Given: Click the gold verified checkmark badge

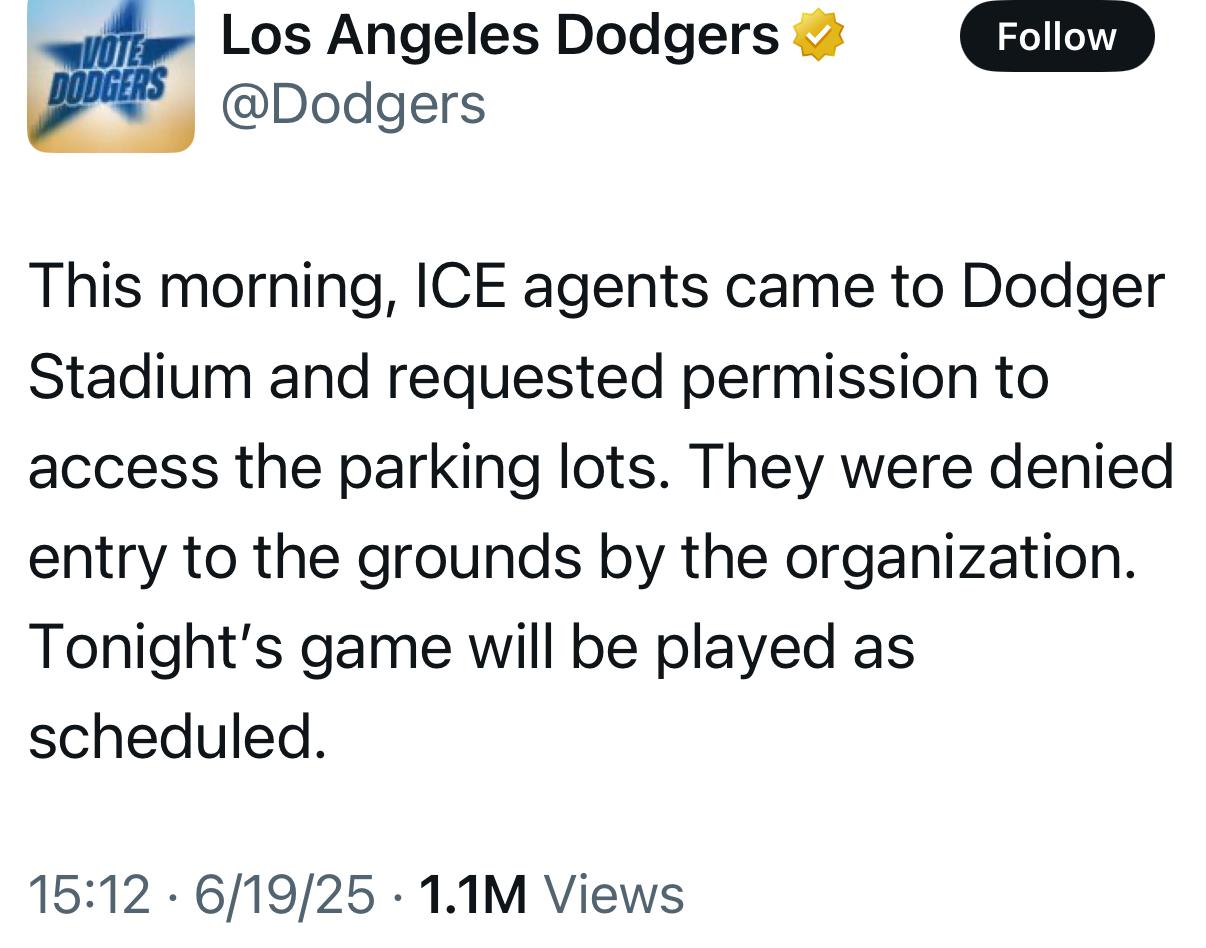Looking at the screenshot, I should click(818, 38).
